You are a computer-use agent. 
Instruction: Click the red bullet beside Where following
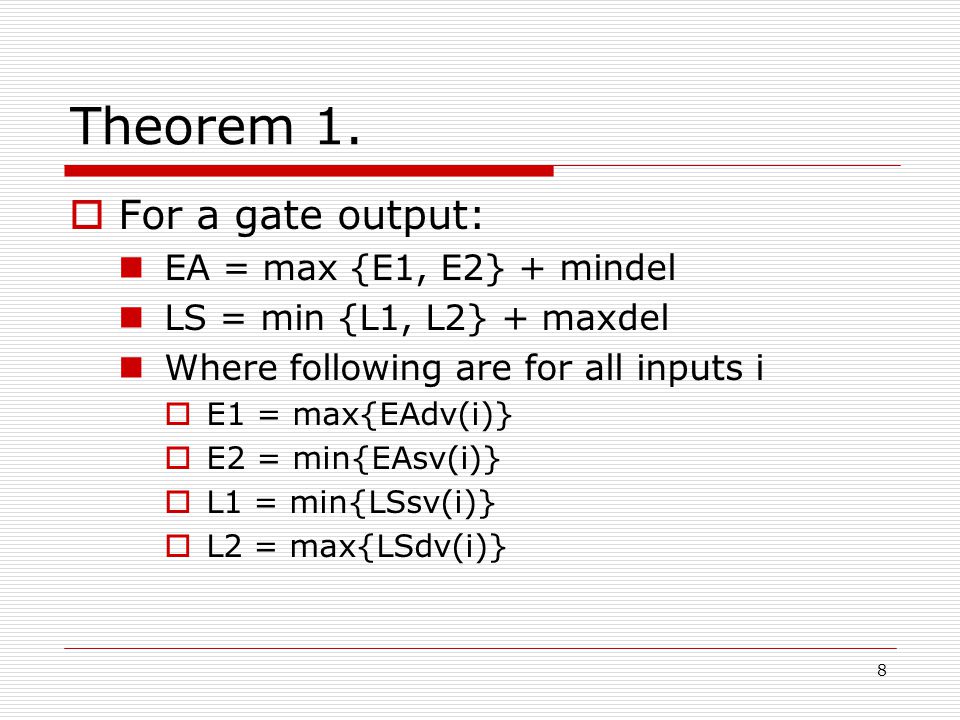tap(132, 367)
